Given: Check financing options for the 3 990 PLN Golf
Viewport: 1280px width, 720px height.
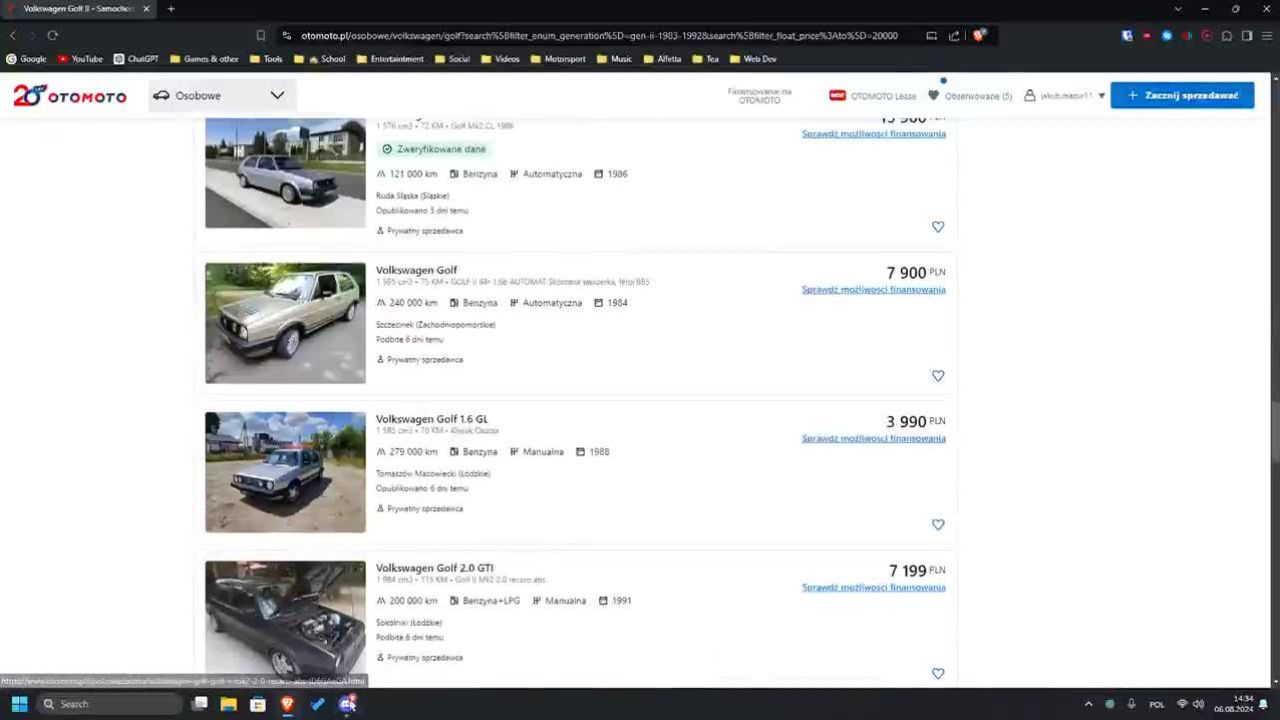Looking at the screenshot, I should pos(874,439).
